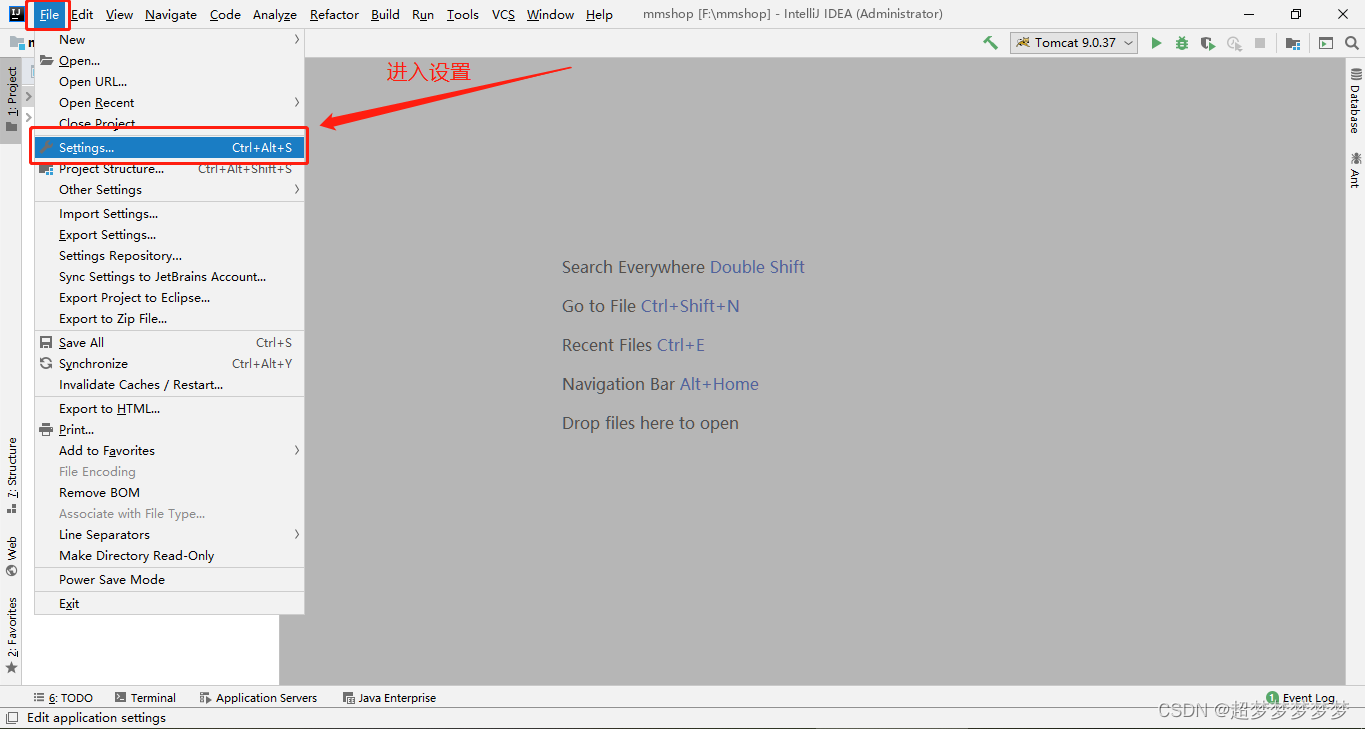Choose Exit in the File menu
Screen dimensions: 1365x729
point(169,604)
